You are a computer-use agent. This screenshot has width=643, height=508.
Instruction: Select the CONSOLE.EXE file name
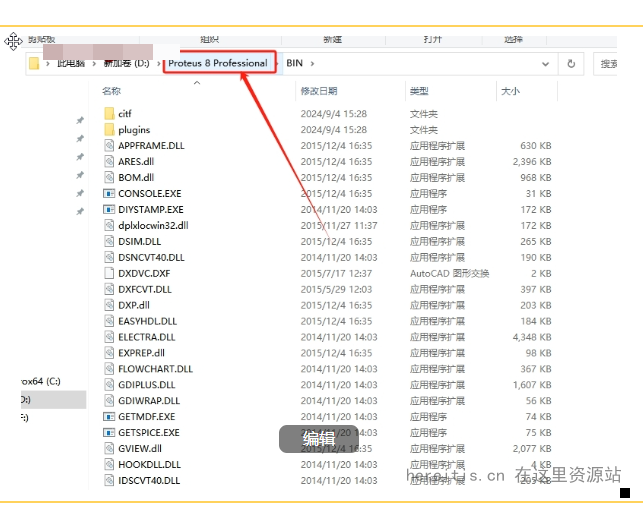(150, 194)
